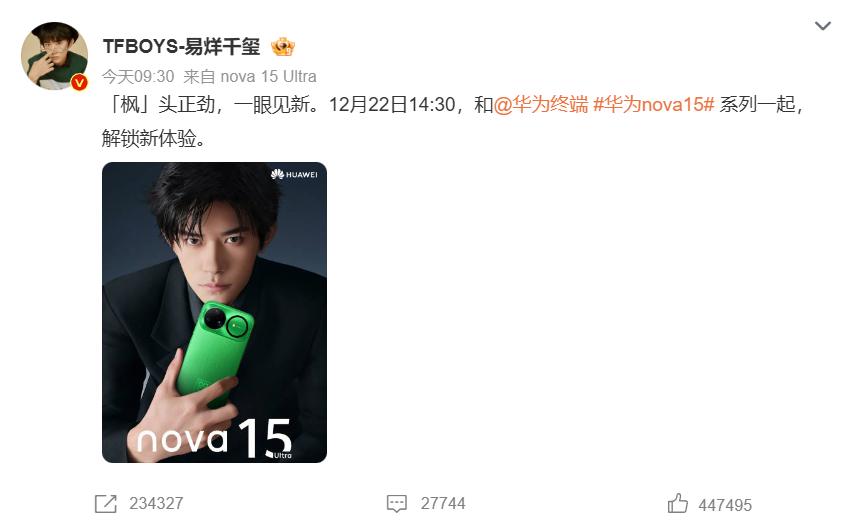The image size is (850, 524).
Task: View the repost count 234327
Action: coord(156,503)
